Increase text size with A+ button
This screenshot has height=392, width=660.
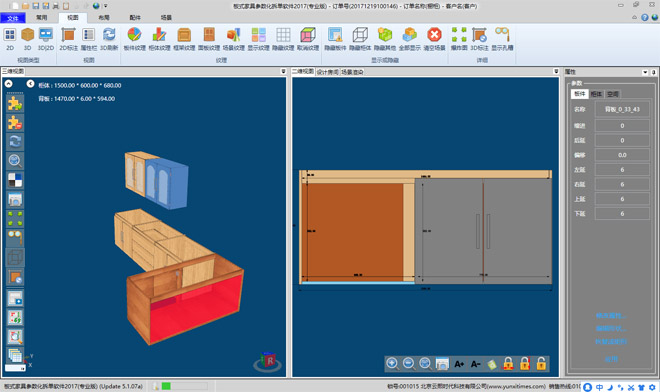(x=459, y=364)
